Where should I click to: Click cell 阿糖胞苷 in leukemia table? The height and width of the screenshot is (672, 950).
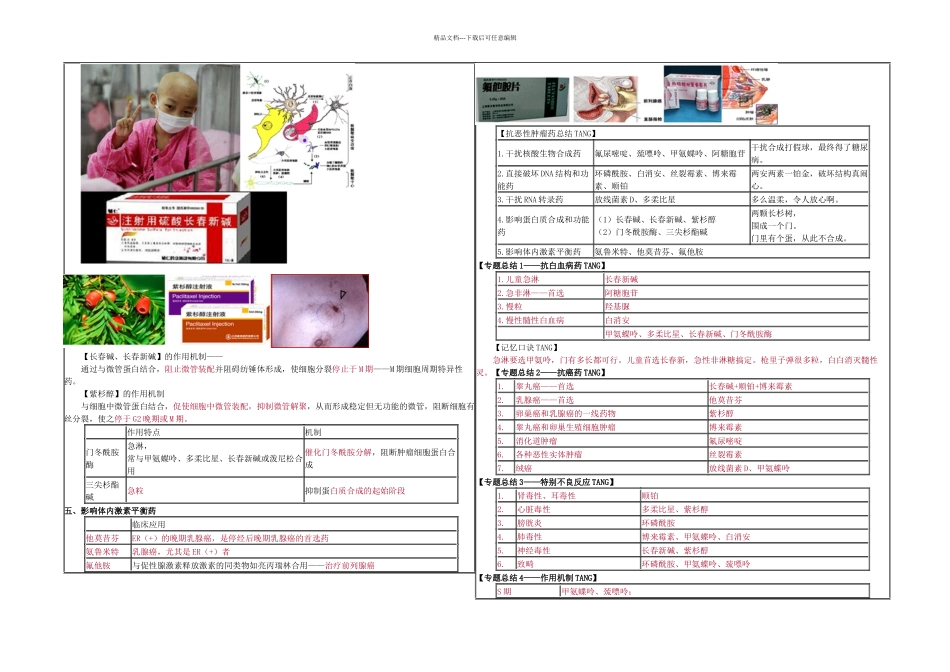coord(622,293)
